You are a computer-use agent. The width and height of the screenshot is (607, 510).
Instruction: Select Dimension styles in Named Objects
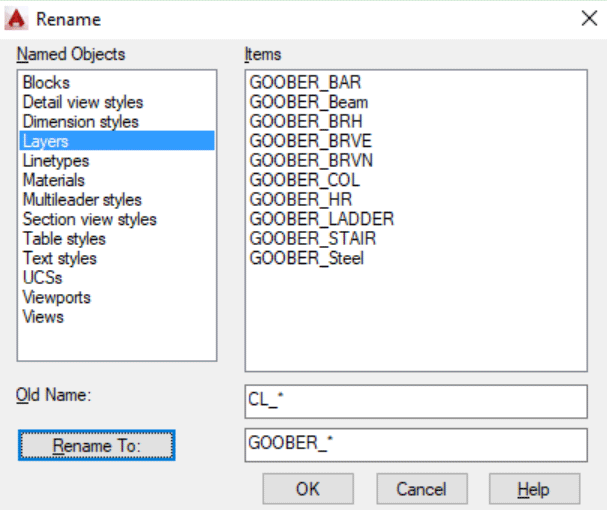tap(81, 122)
